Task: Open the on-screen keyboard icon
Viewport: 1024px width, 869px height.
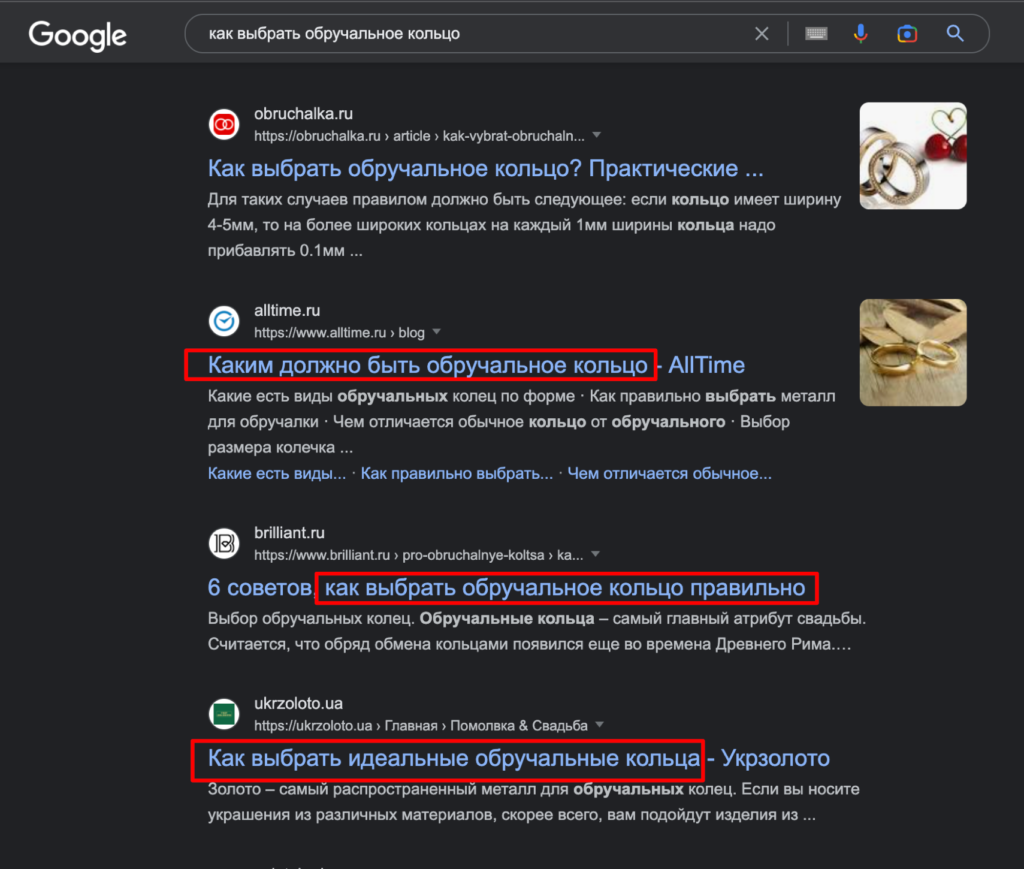Action: click(816, 34)
